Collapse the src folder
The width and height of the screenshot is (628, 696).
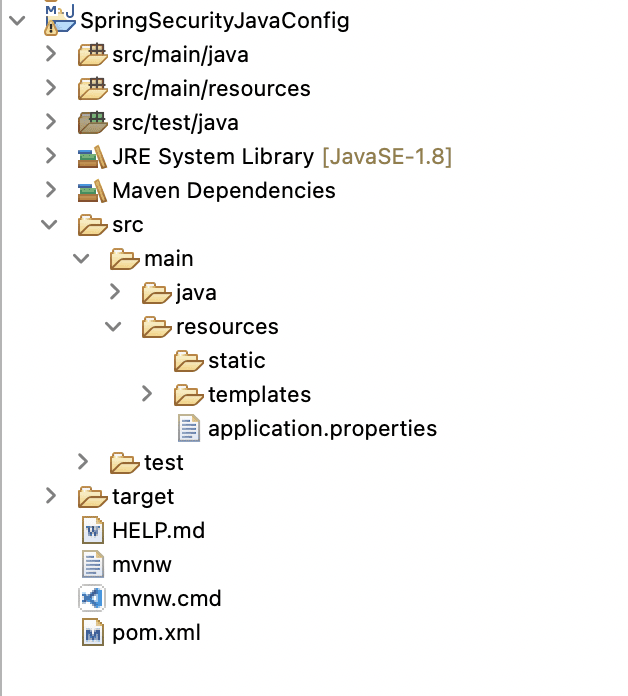pos(49,225)
